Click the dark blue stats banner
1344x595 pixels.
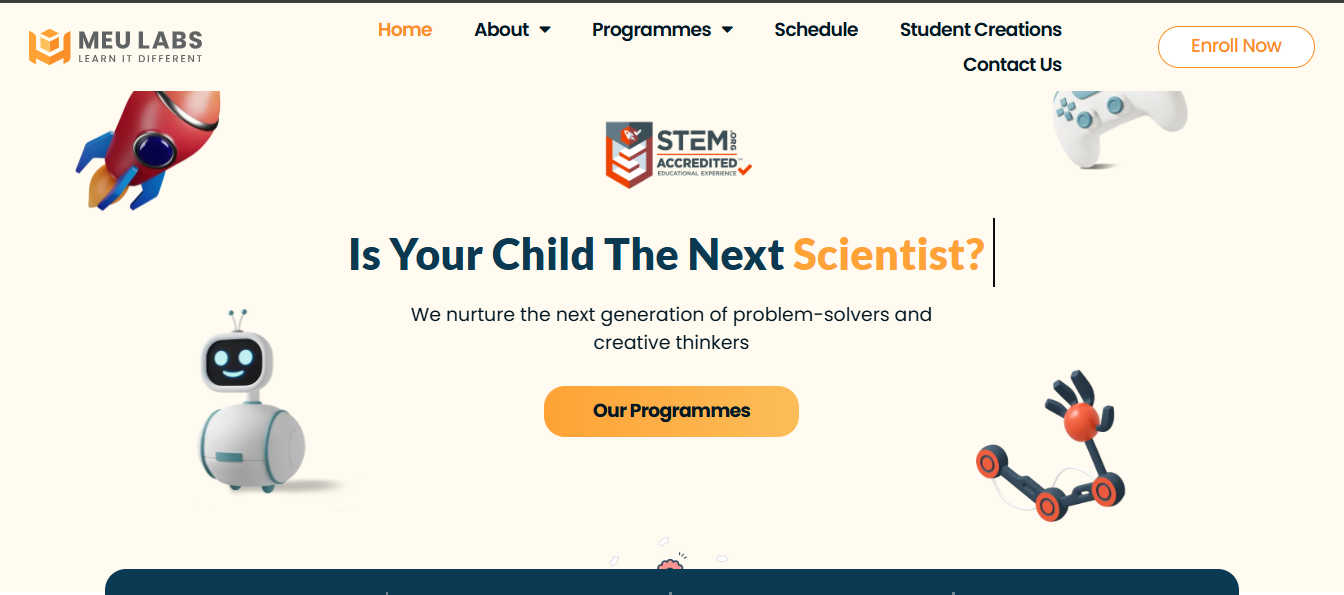click(x=672, y=582)
